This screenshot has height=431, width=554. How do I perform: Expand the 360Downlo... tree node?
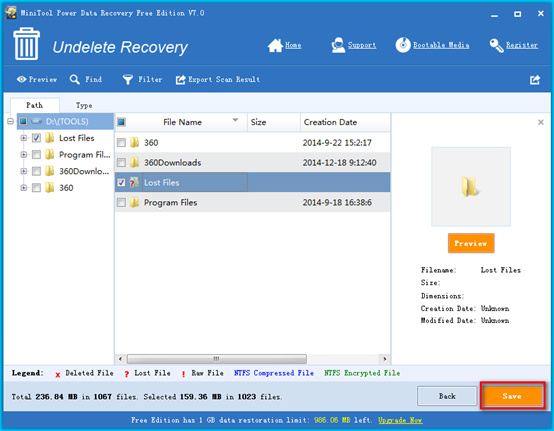23,171
